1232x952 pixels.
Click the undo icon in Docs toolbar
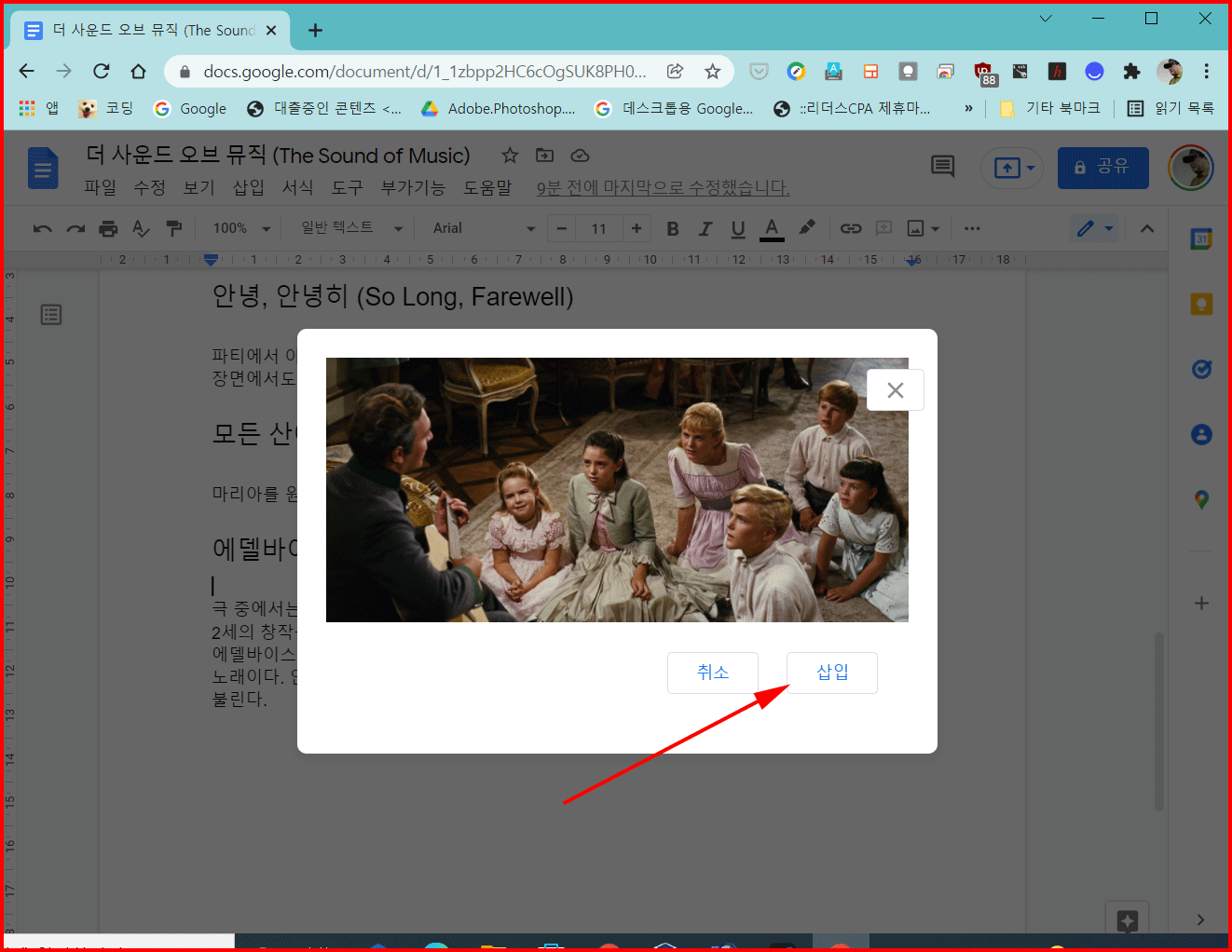pos(42,228)
